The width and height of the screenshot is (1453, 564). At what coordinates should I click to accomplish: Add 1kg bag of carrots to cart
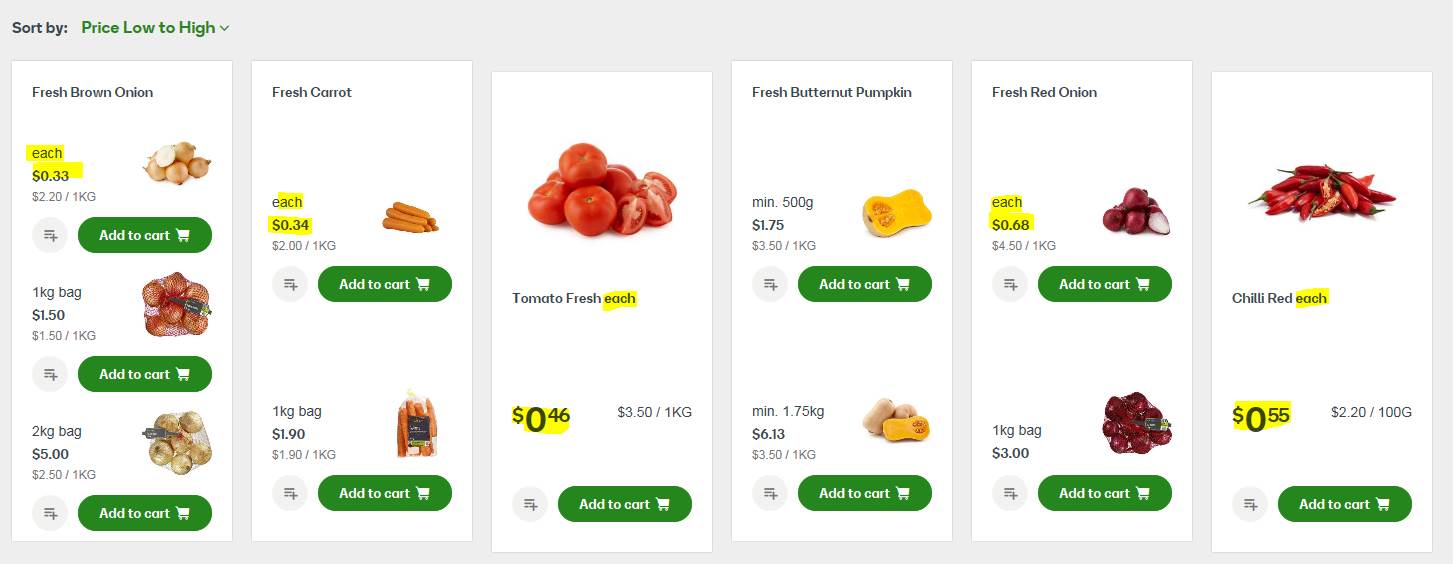385,493
